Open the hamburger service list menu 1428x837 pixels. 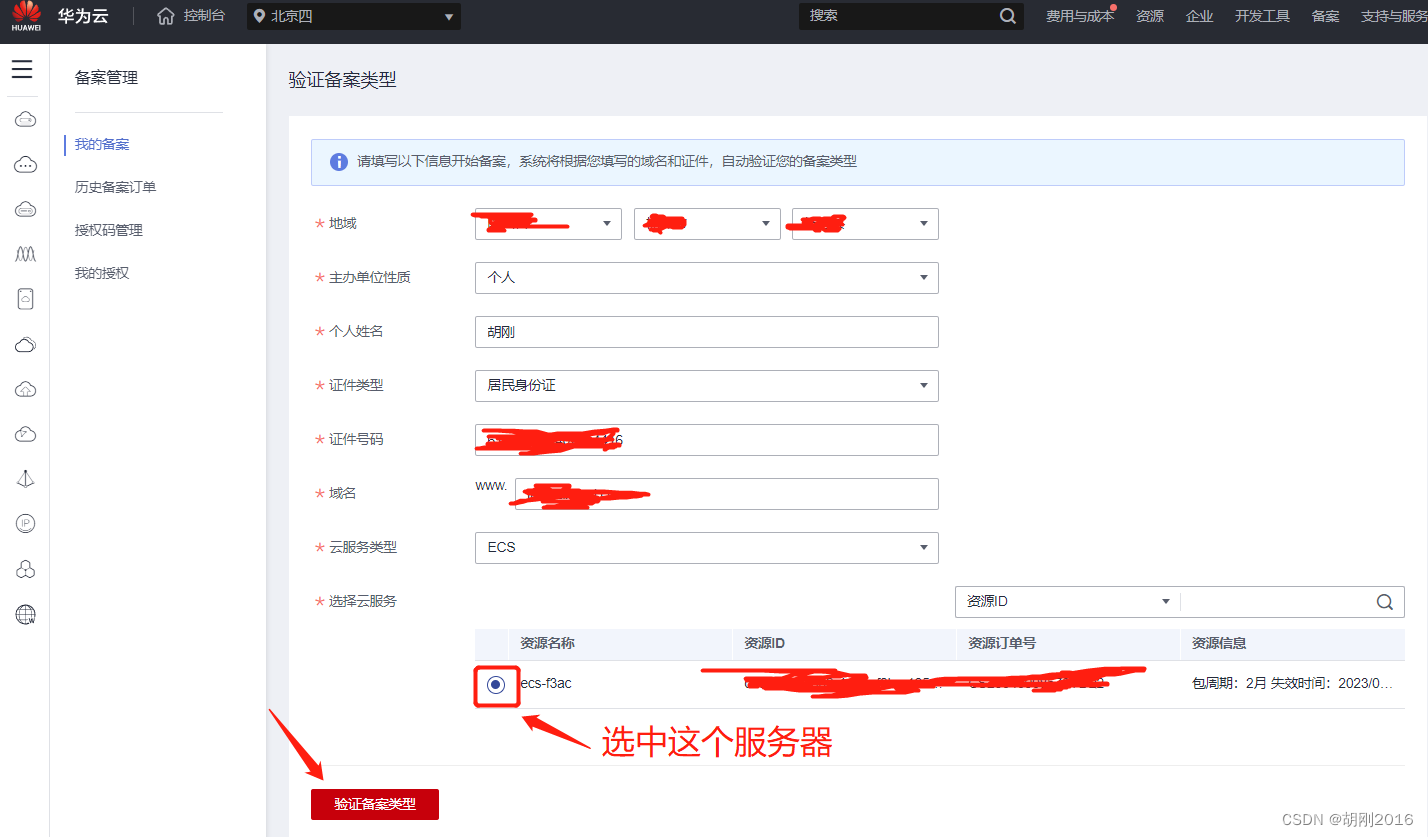[22, 69]
